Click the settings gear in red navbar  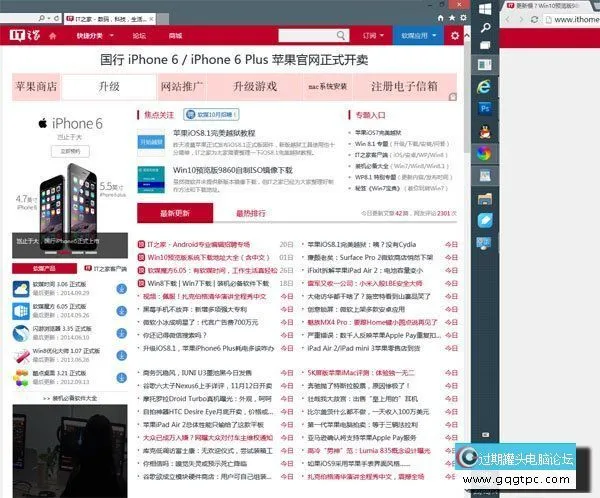pyautogui.click(x=455, y=35)
